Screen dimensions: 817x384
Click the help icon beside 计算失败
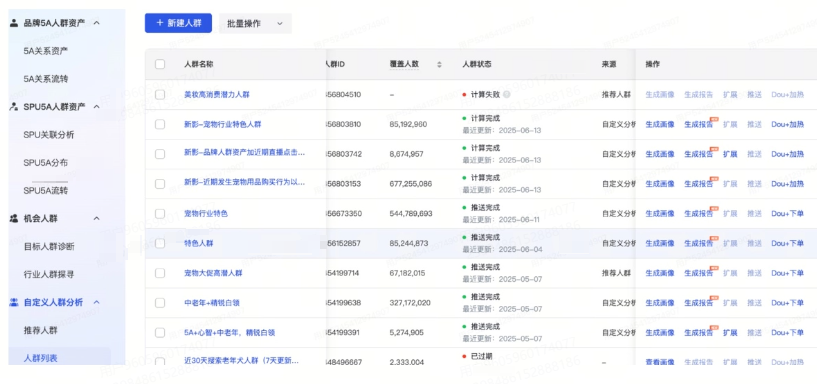tap(506, 94)
